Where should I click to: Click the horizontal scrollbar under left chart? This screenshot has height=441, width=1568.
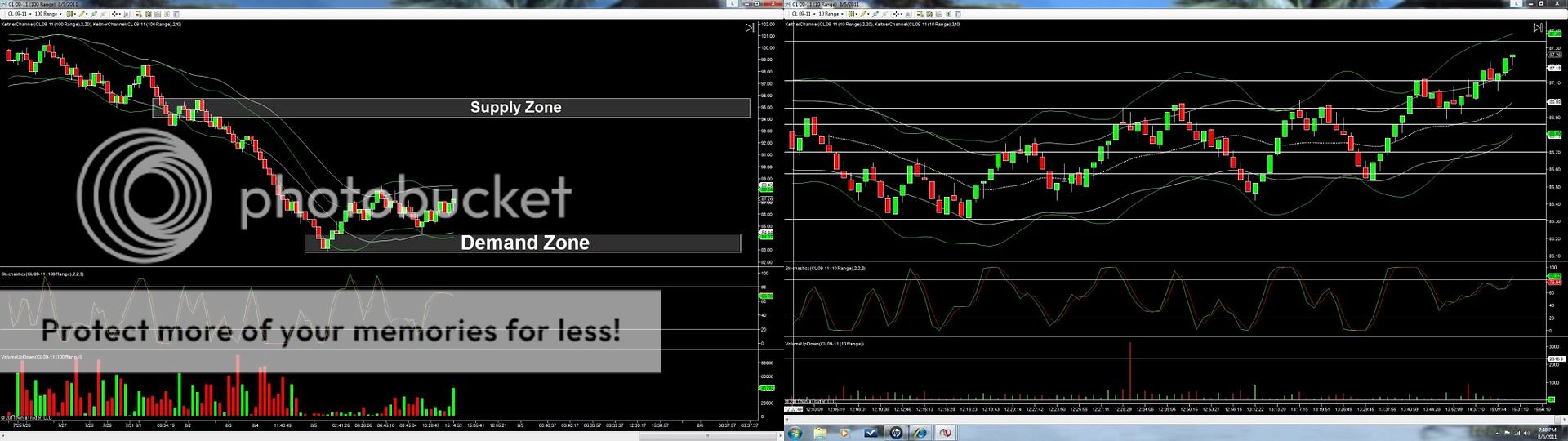pyautogui.click(x=391, y=436)
